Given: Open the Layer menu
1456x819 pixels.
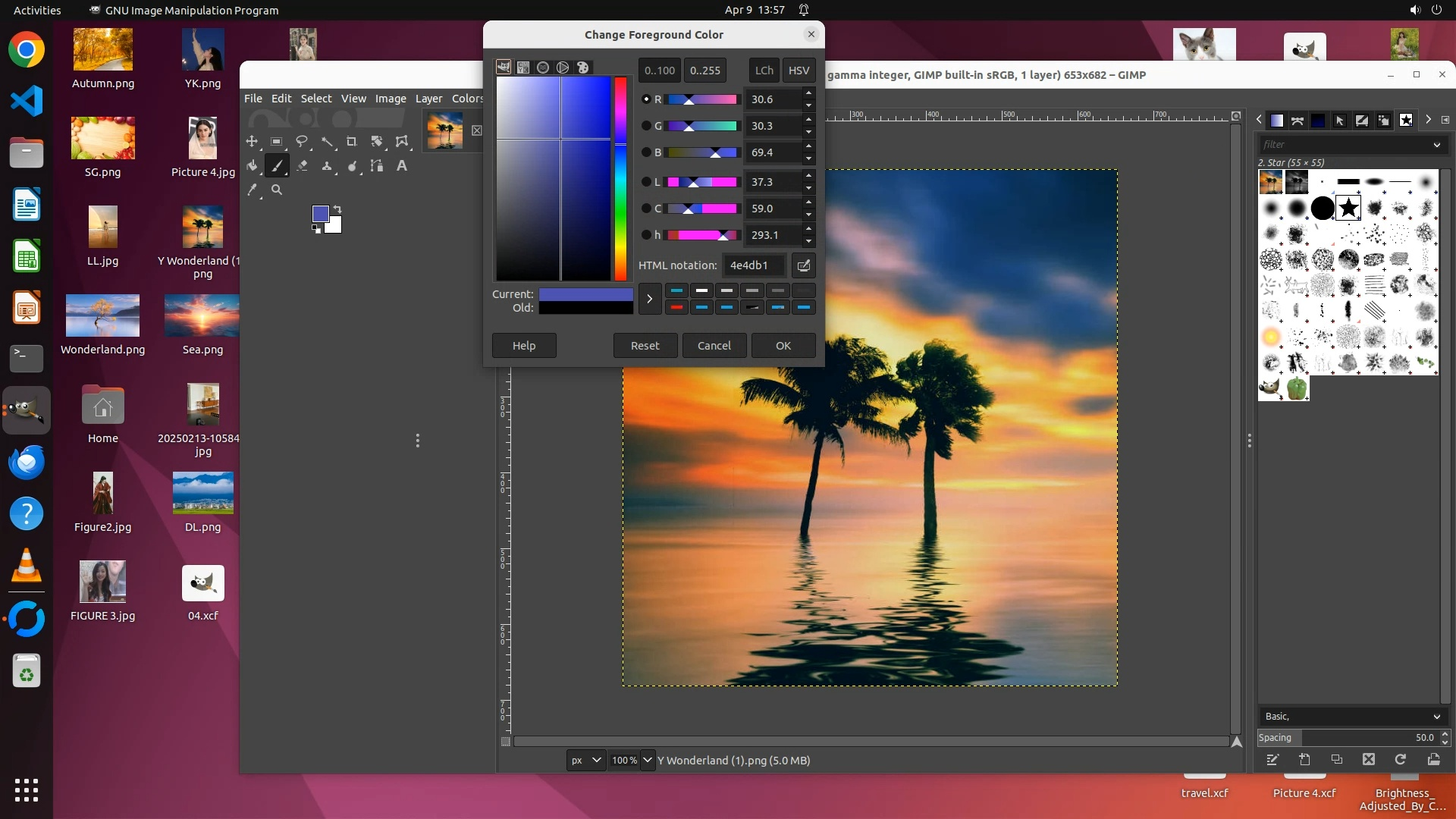Looking at the screenshot, I should [x=428, y=99].
